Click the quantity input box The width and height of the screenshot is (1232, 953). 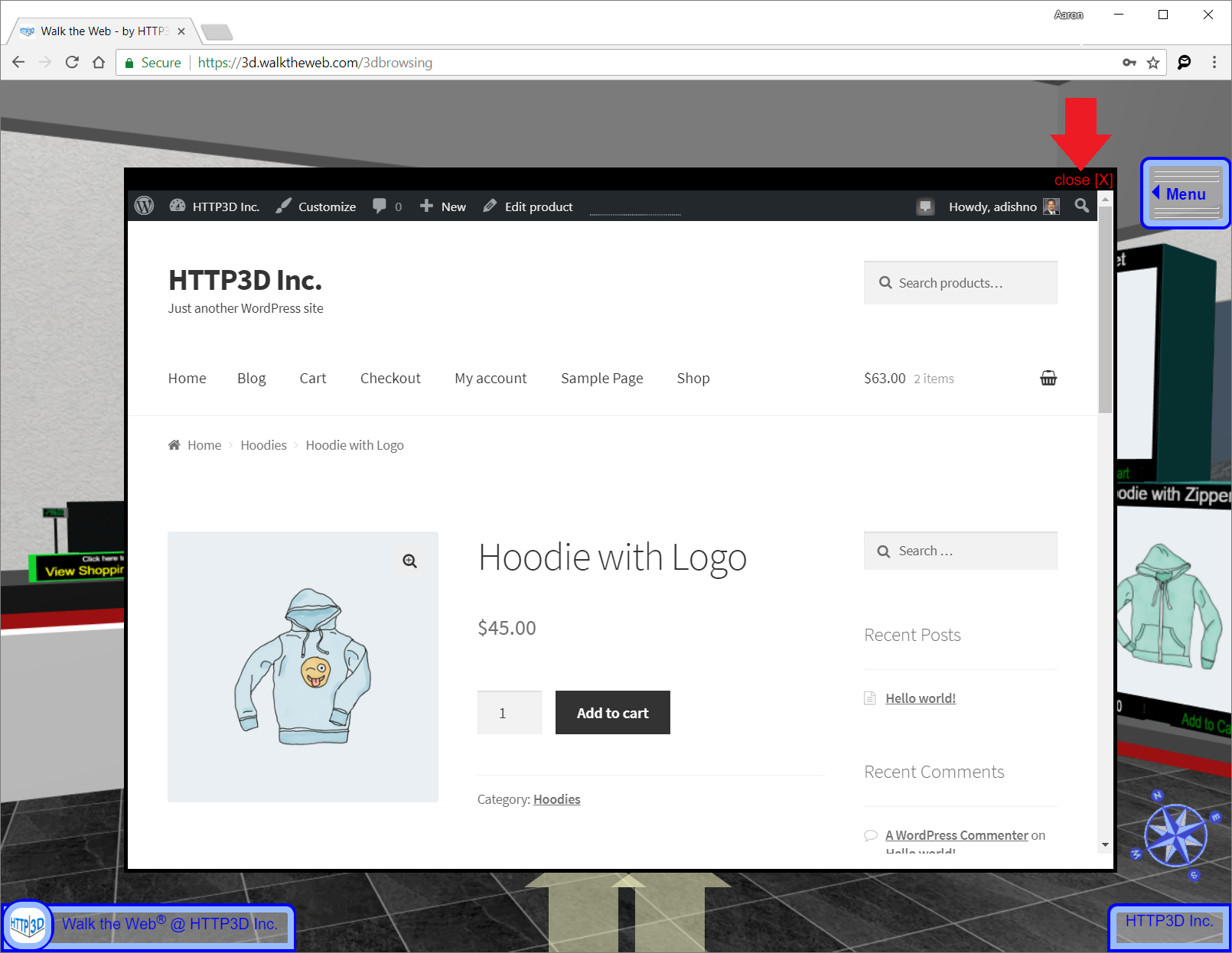tap(510, 713)
